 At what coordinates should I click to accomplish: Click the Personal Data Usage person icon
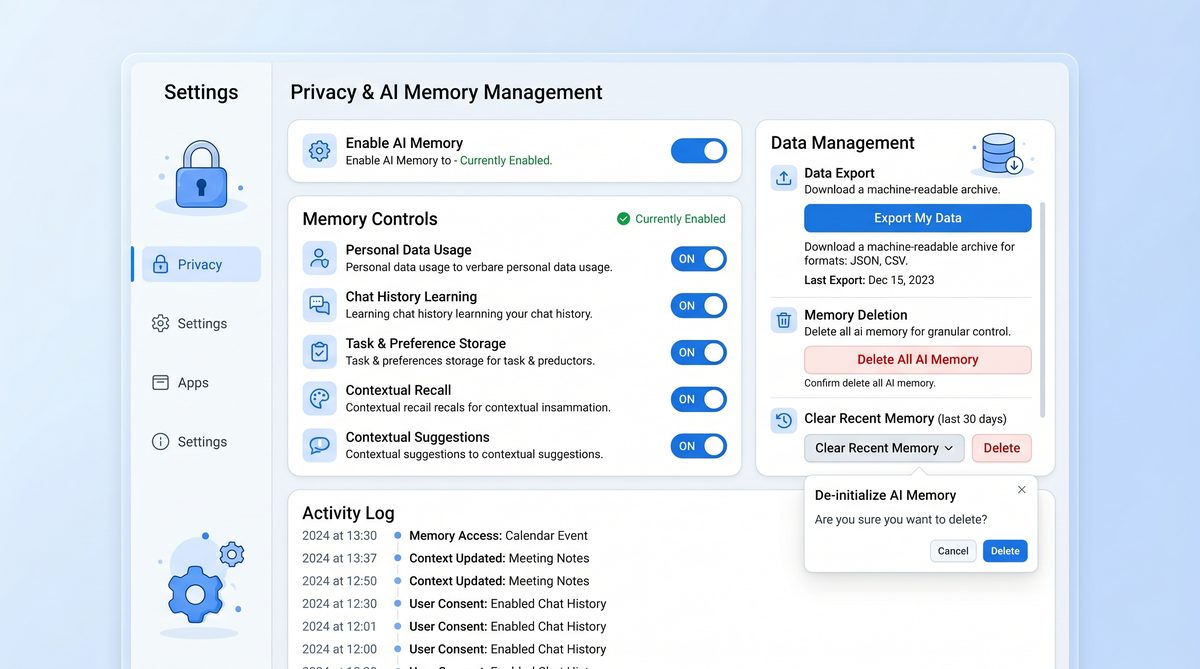click(x=320, y=258)
